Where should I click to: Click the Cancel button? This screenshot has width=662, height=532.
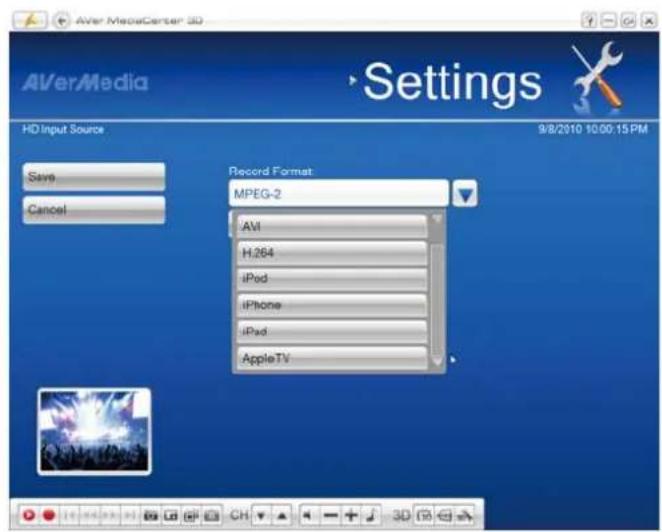(94, 210)
